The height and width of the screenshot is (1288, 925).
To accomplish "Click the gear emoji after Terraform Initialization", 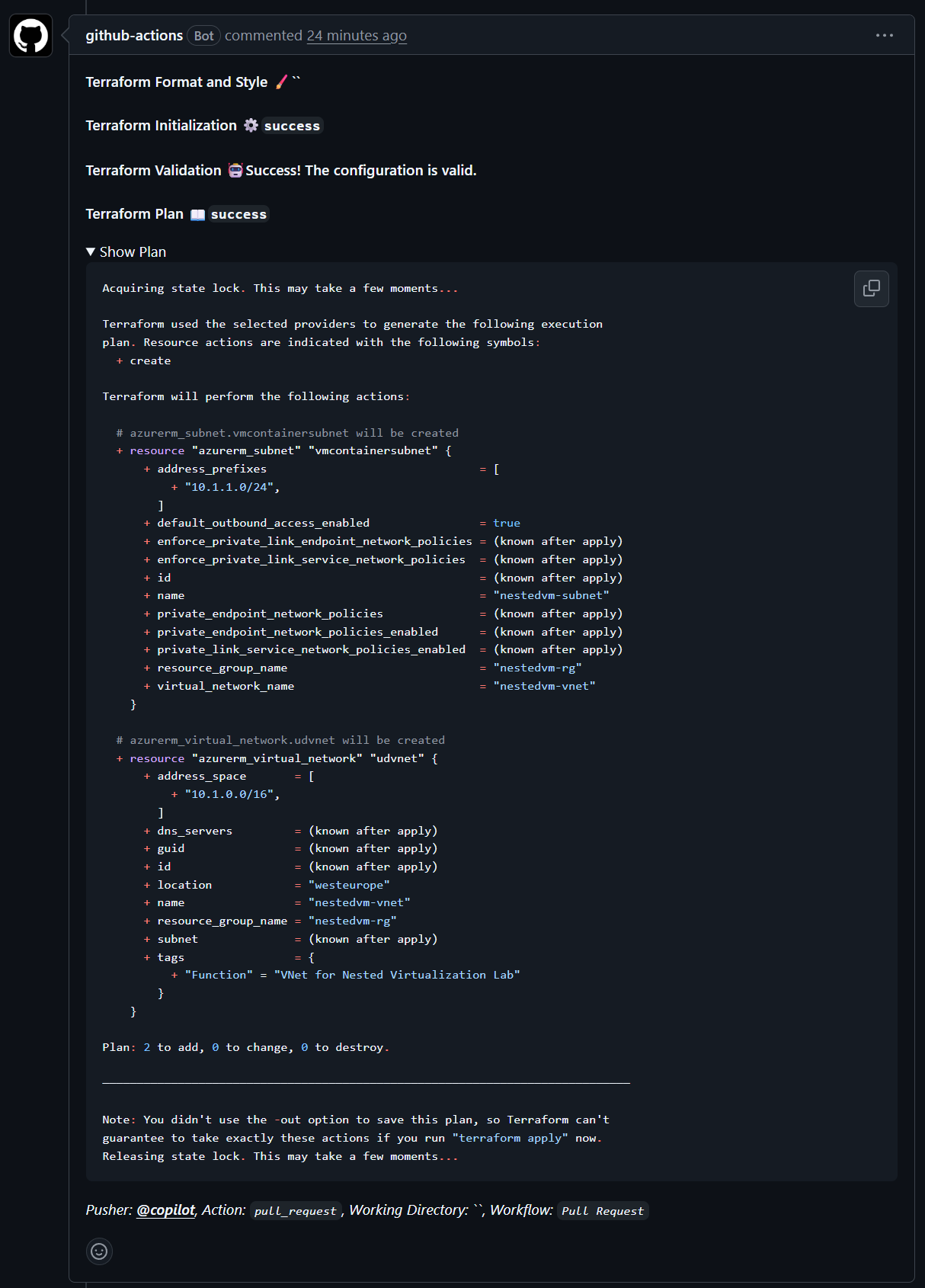I will tap(251, 126).
